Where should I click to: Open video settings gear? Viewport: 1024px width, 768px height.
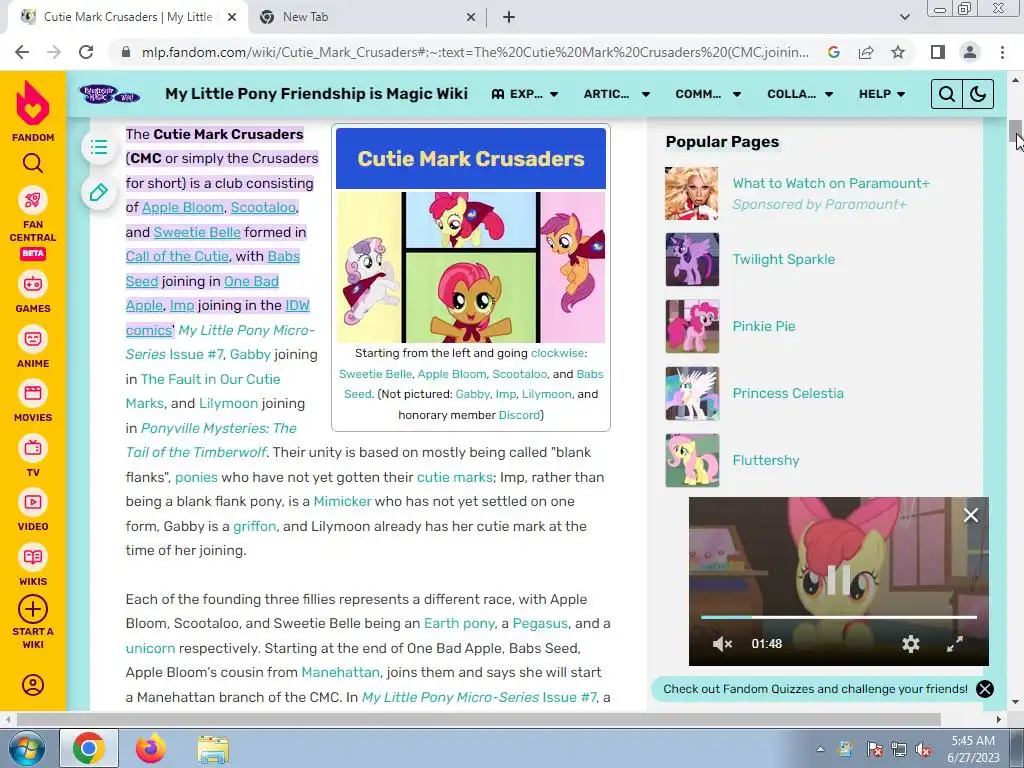point(910,644)
